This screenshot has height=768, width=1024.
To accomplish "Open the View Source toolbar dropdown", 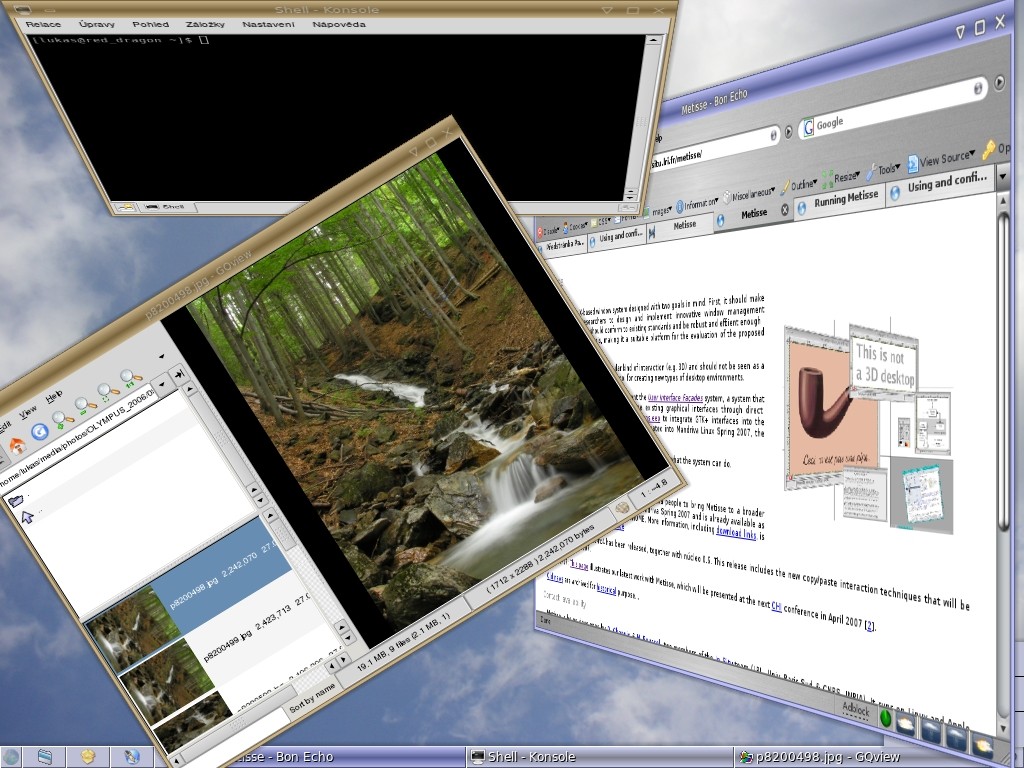I will click(x=940, y=159).
